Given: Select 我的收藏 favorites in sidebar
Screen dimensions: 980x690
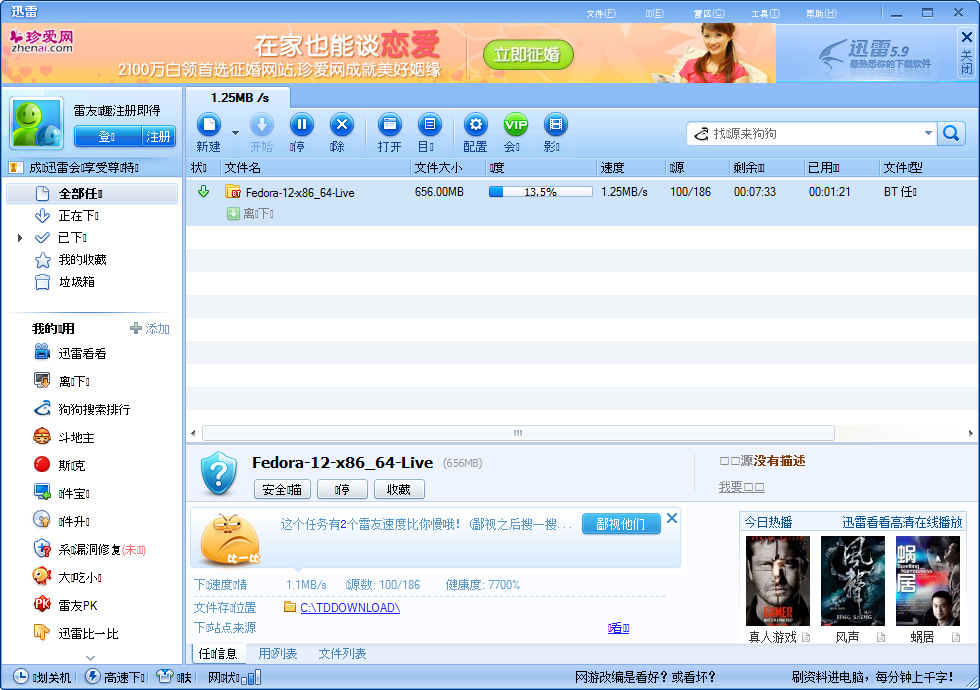Looking at the screenshot, I should 82,259.
